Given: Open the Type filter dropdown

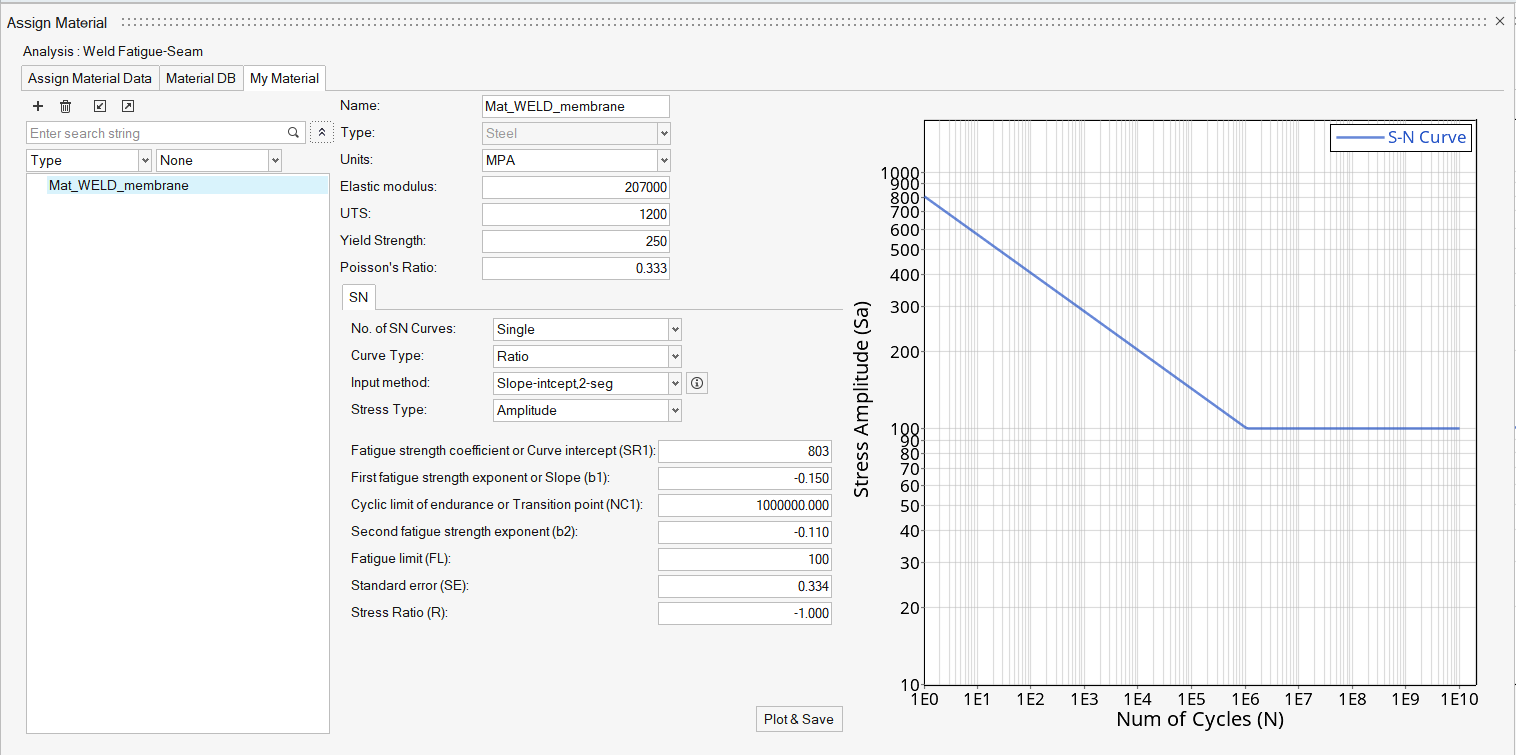Looking at the screenshot, I should [89, 160].
